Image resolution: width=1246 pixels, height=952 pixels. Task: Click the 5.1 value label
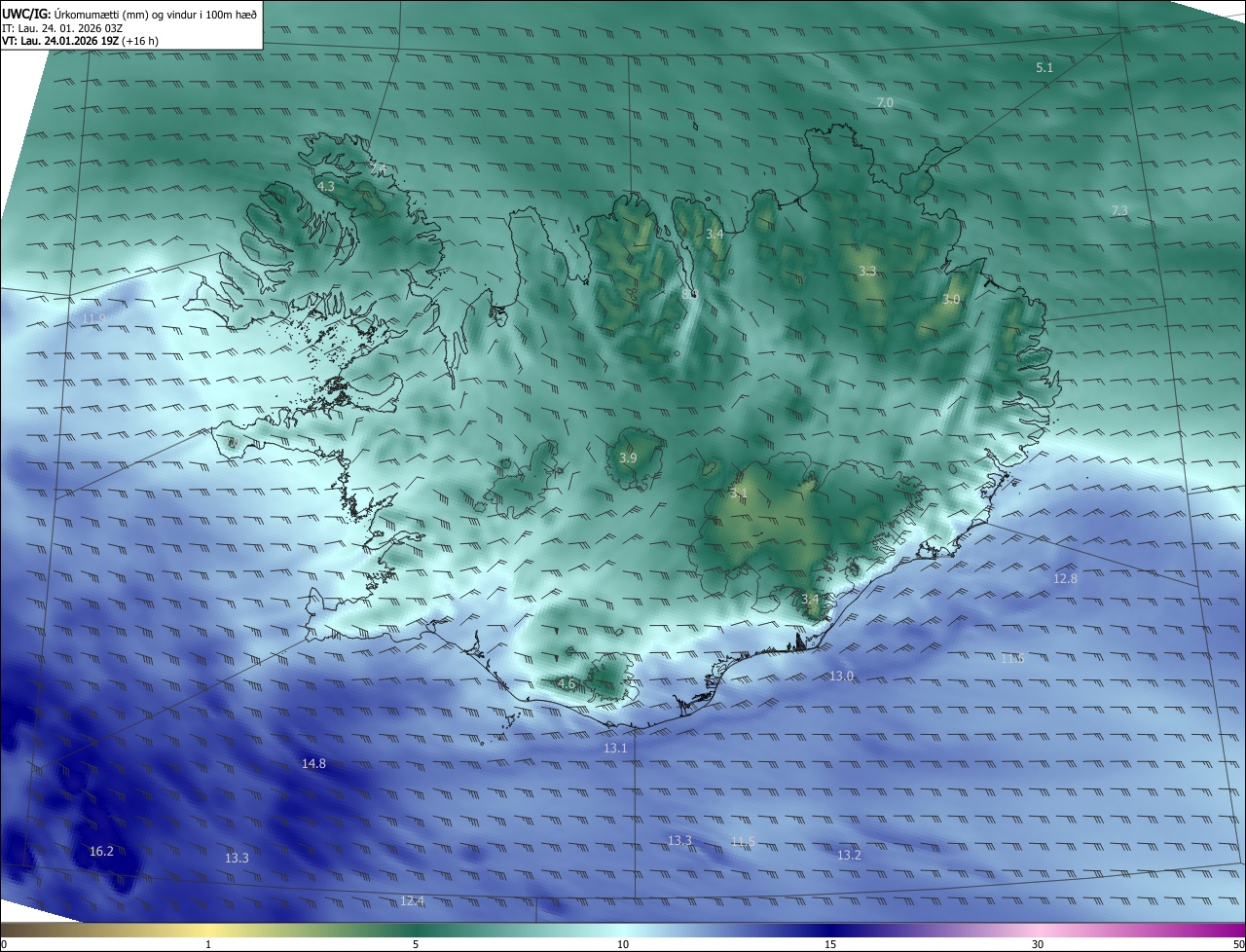tap(1044, 67)
